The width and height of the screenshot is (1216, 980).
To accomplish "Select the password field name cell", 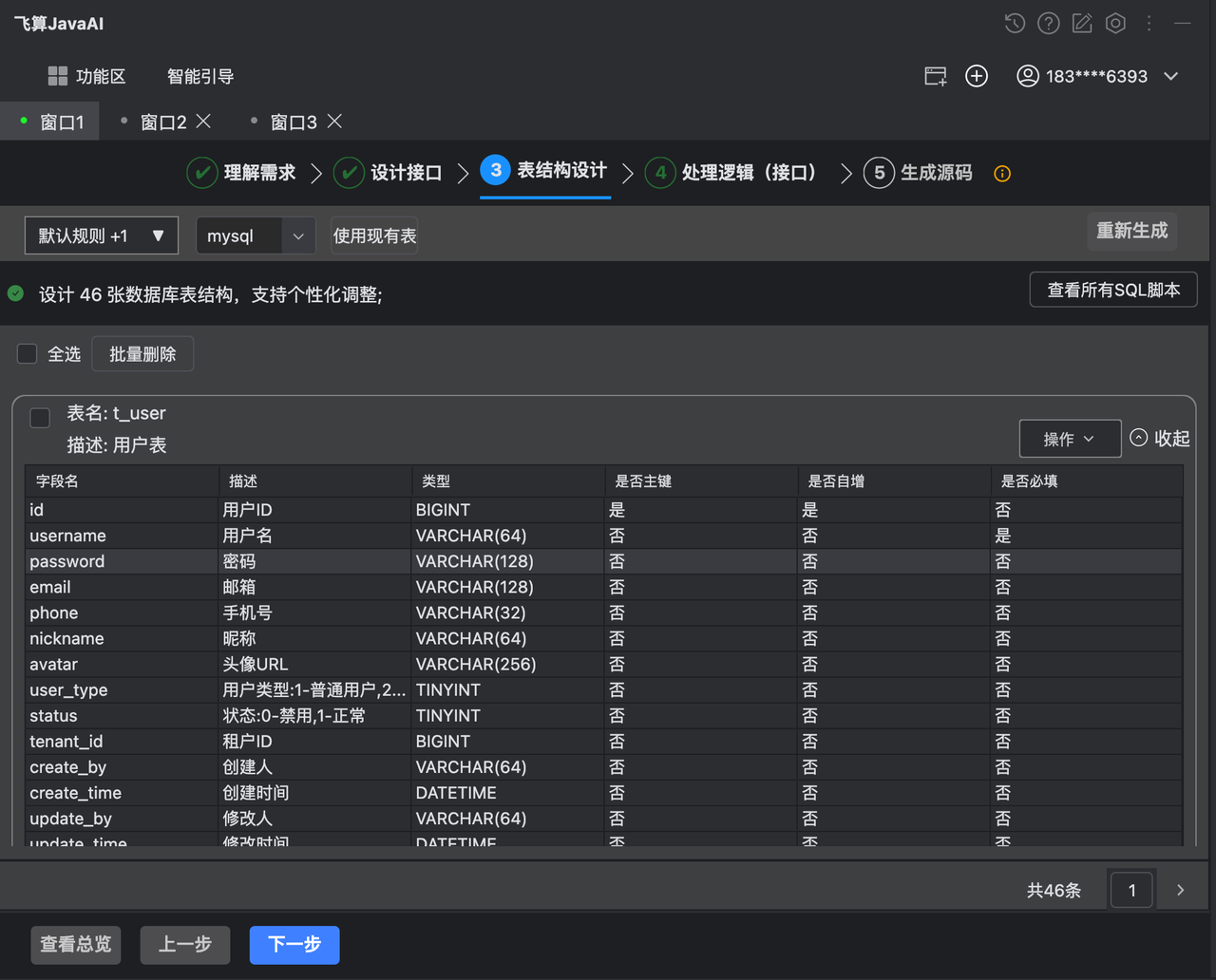I will (122, 561).
